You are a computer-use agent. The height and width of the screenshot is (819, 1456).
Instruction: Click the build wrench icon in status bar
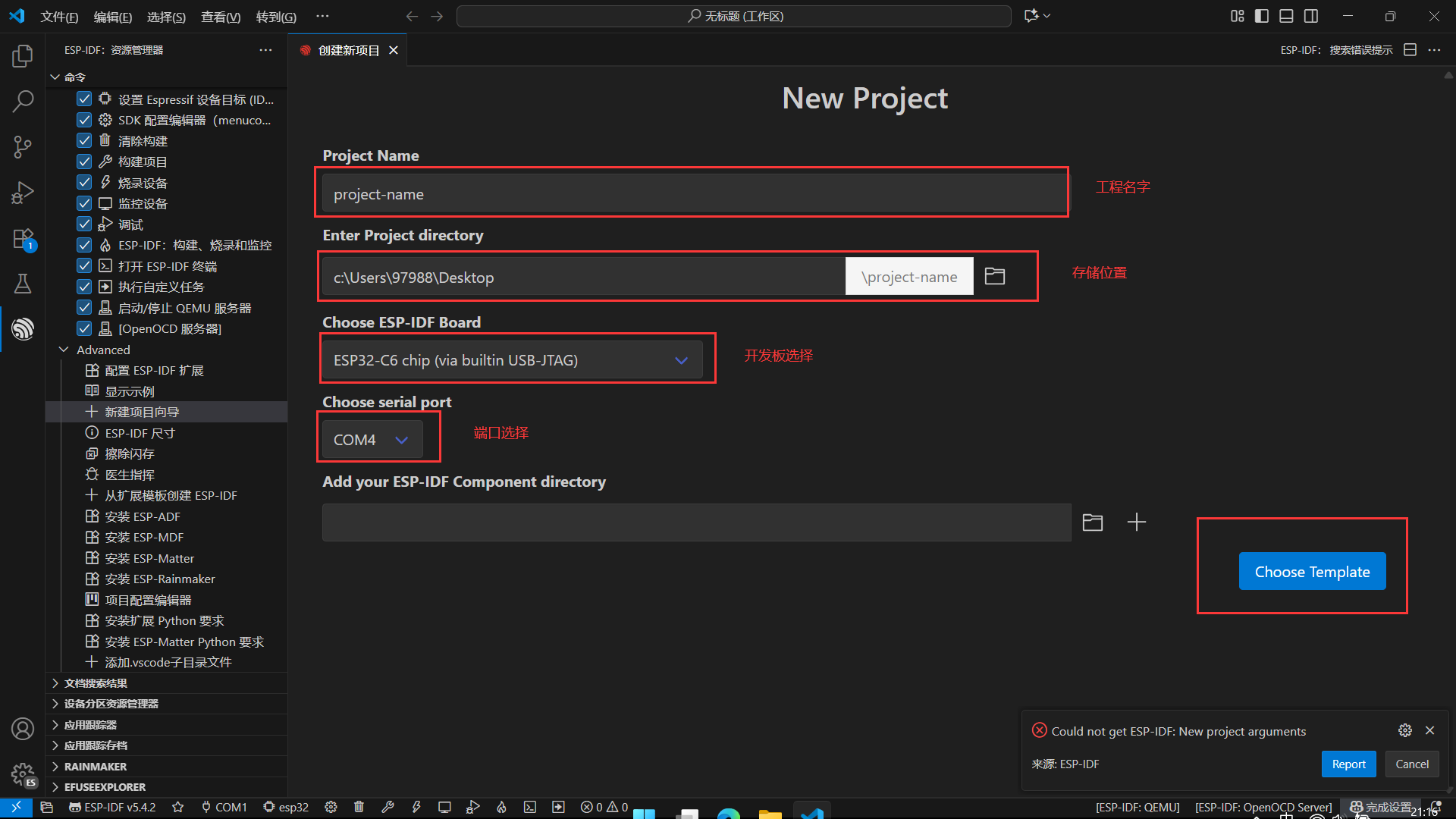pyautogui.click(x=388, y=807)
